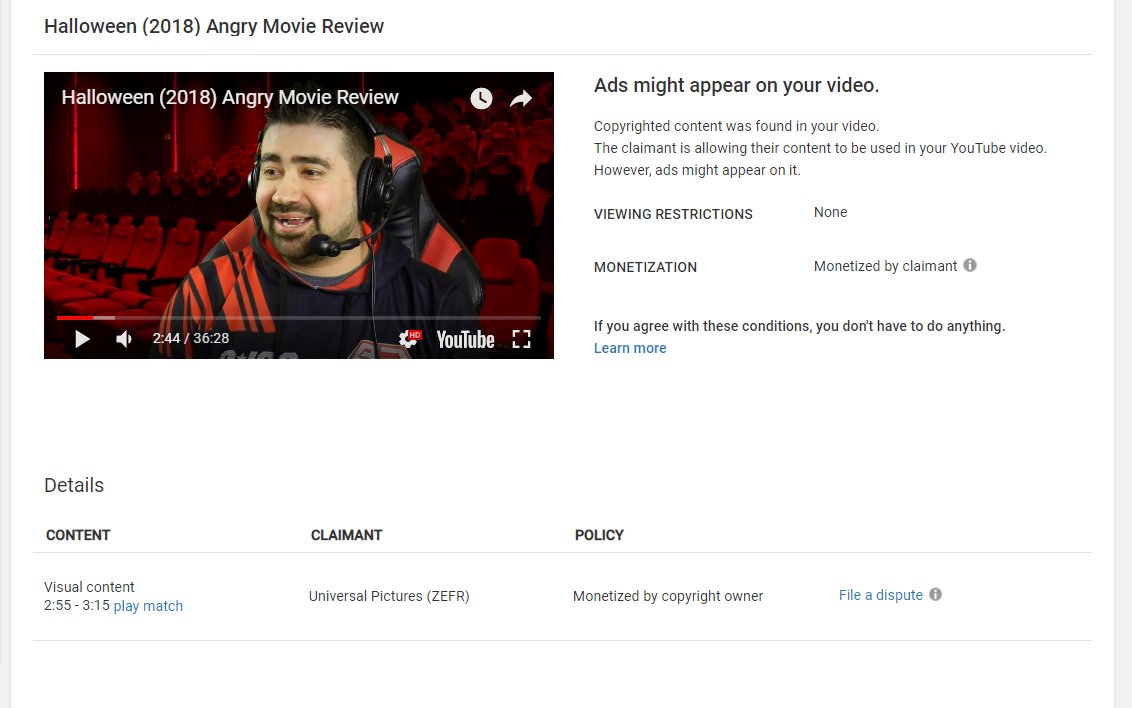
Task: Click the share arrow icon on video
Action: 521,98
